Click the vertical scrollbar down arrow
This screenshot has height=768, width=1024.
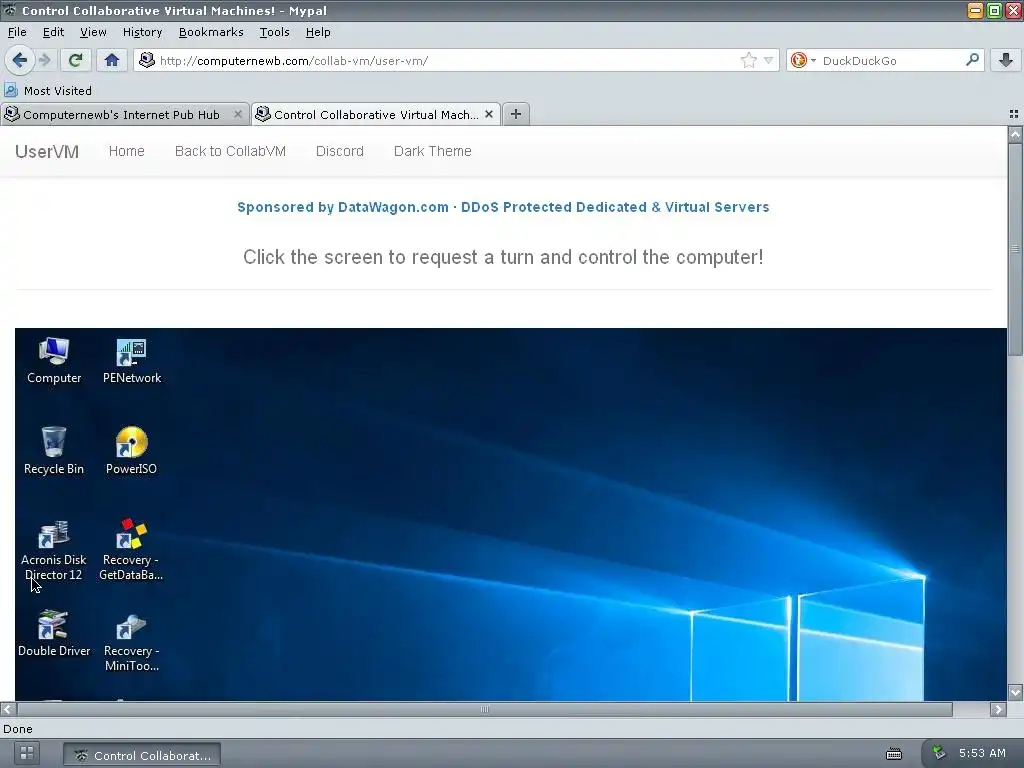pos(1015,692)
